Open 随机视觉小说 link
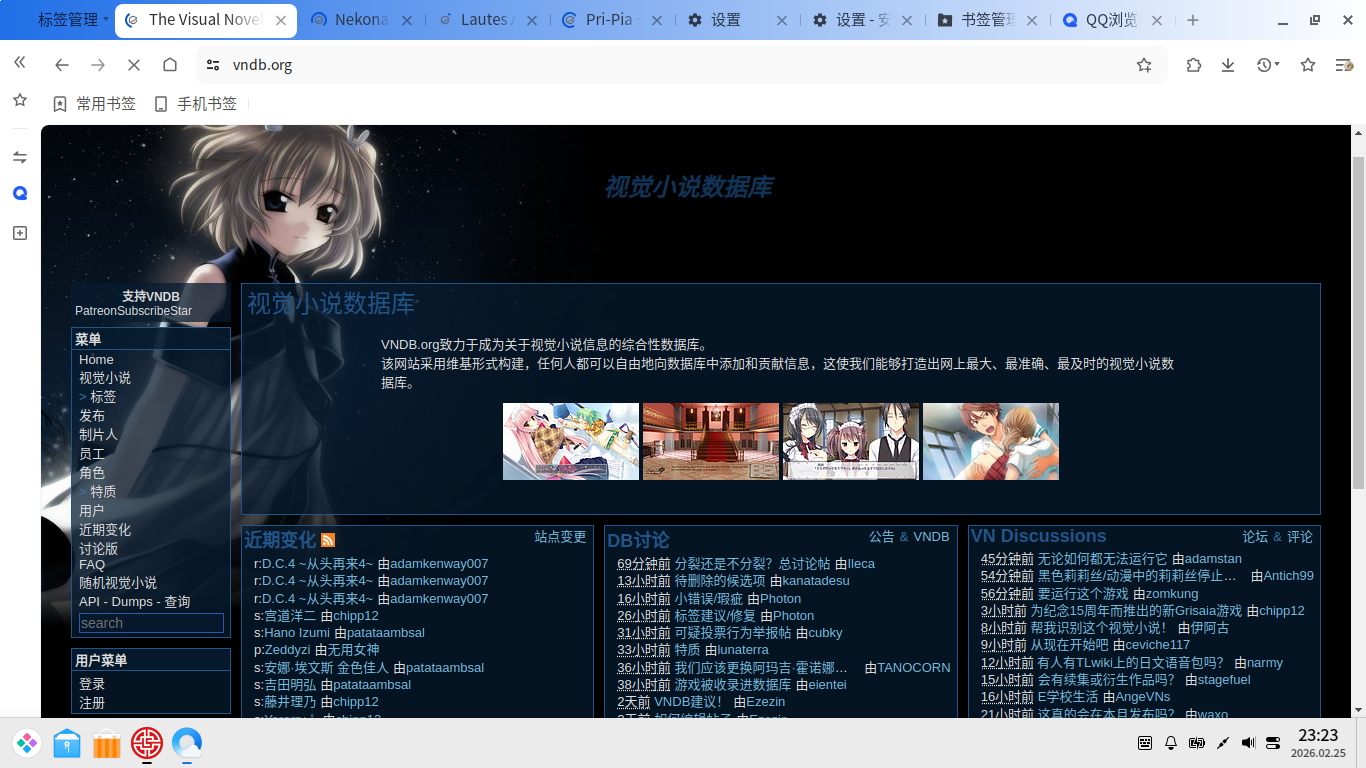1366x768 pixels. pyautogui.click(x=118, y=583)
